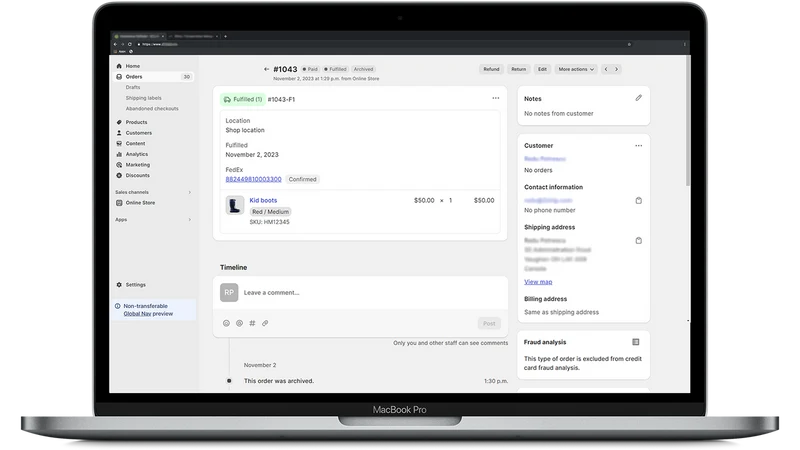Click the Discounts badge icon

(x=119, y=176)
